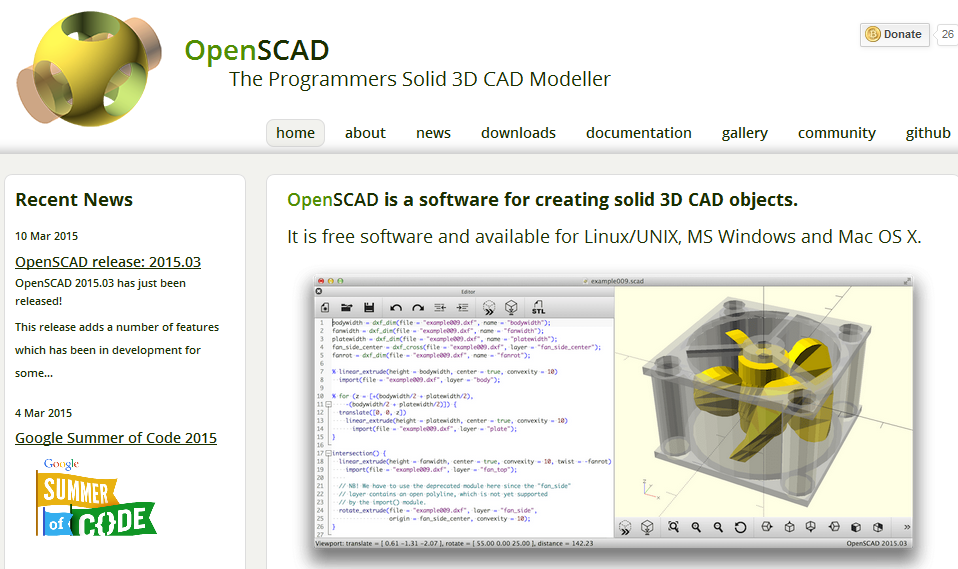Click the Google Summer of Code banner image
This screenshot has height=569, width=958.
coord(96,497)
